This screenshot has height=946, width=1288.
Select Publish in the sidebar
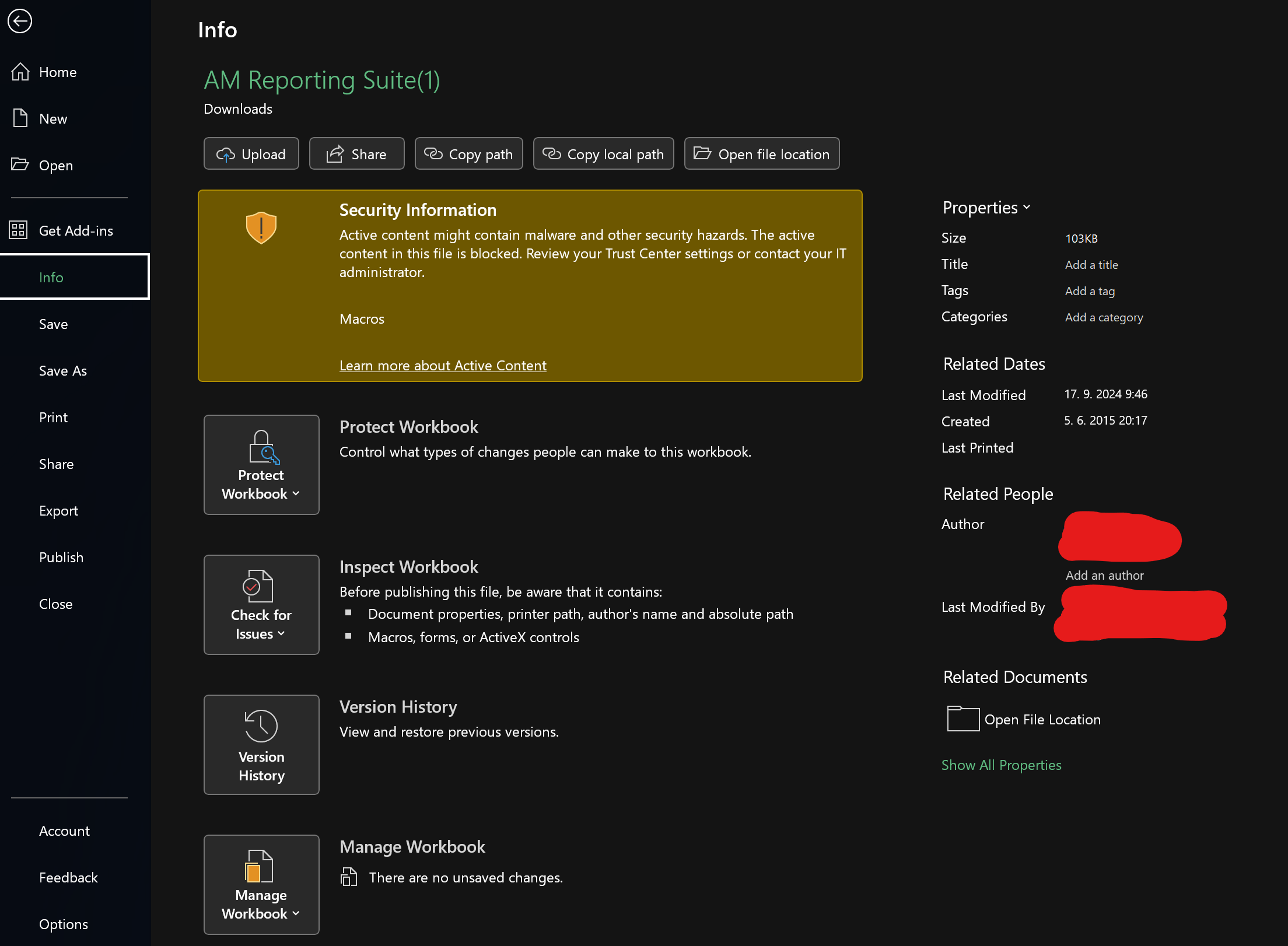[75, 558]
